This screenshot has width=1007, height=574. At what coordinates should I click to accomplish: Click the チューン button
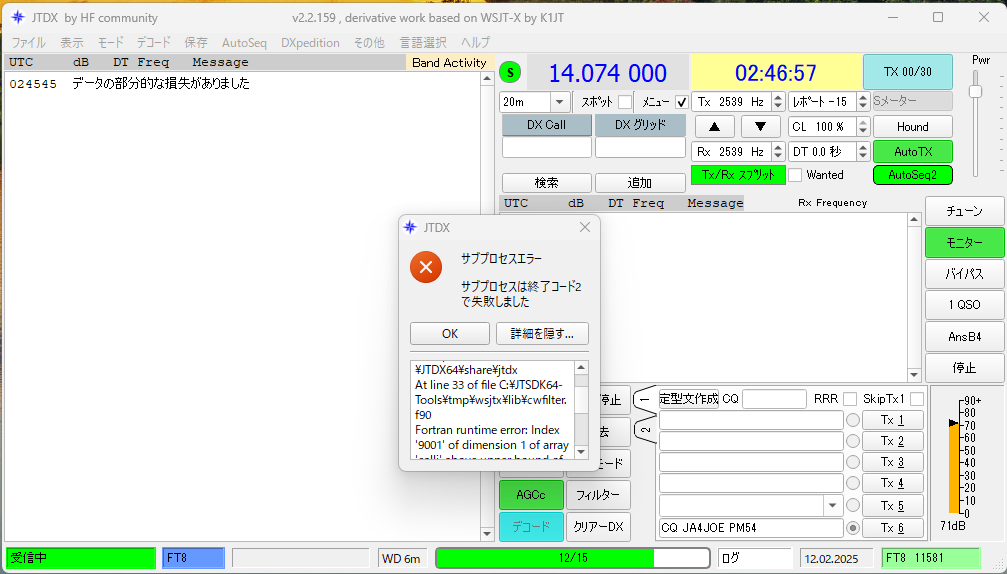click(964, 211)
